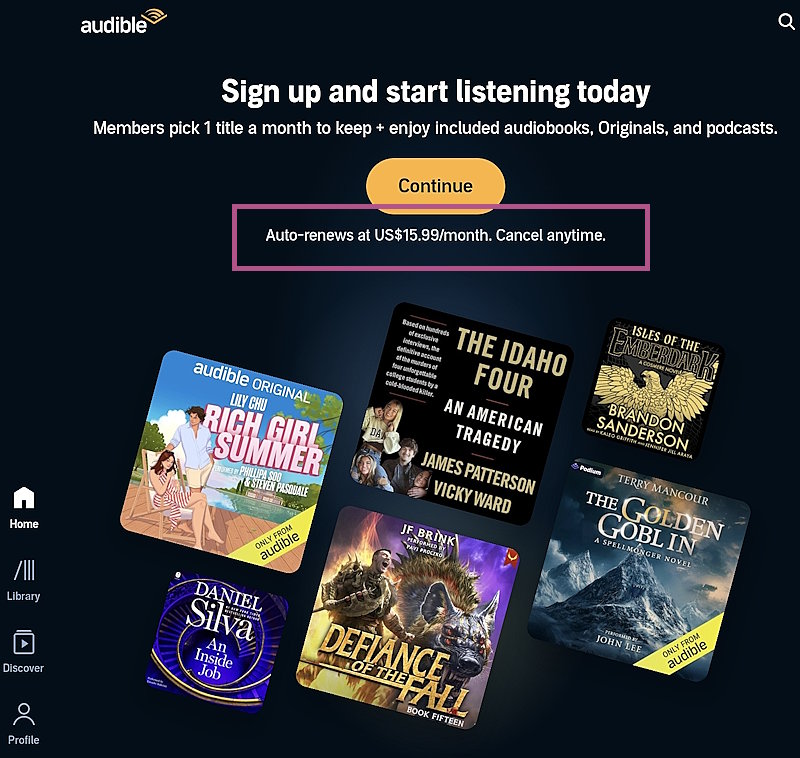Click the auto-renews price notice text

click(x=435, y=235)
